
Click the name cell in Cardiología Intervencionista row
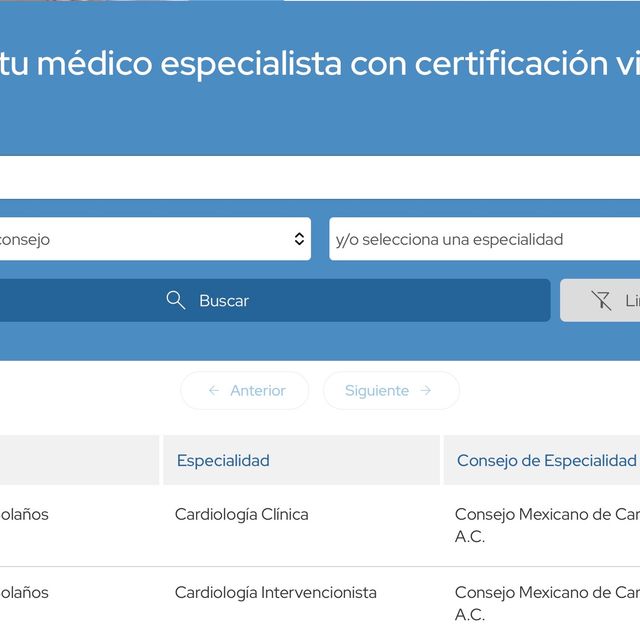pyautogui.click(x=24, y=593)
